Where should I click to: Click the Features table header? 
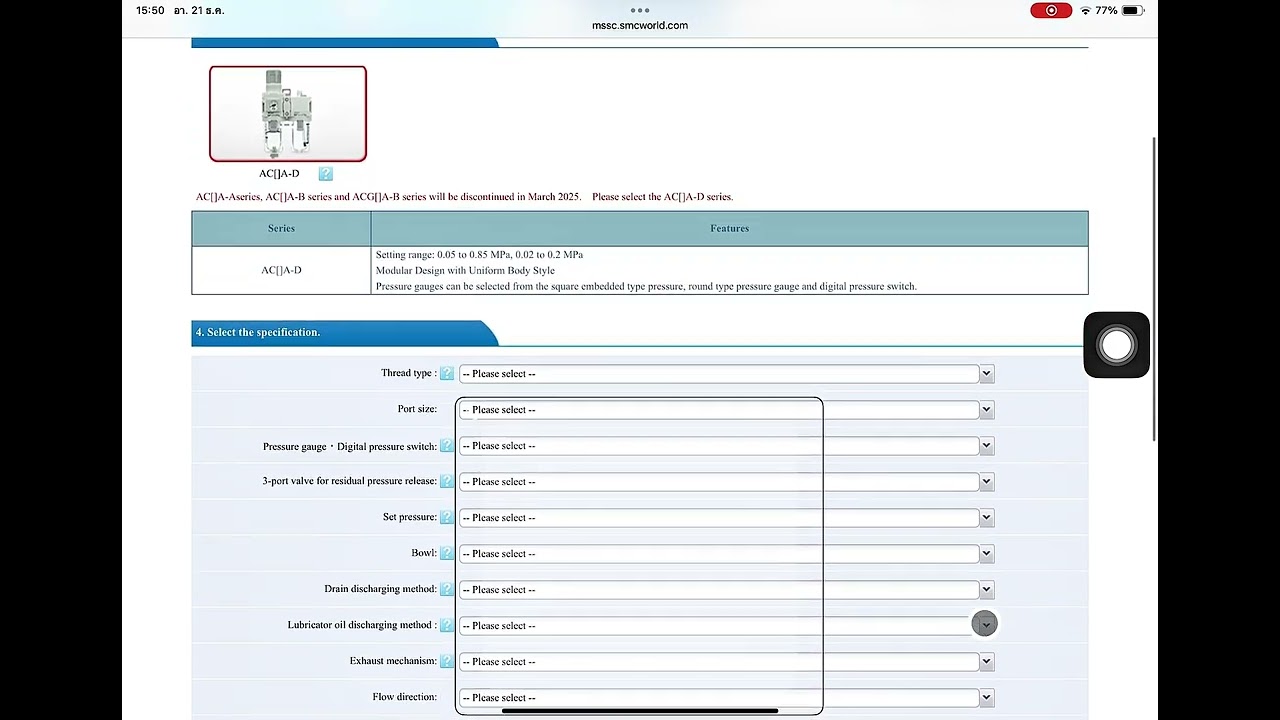(729, 228)
